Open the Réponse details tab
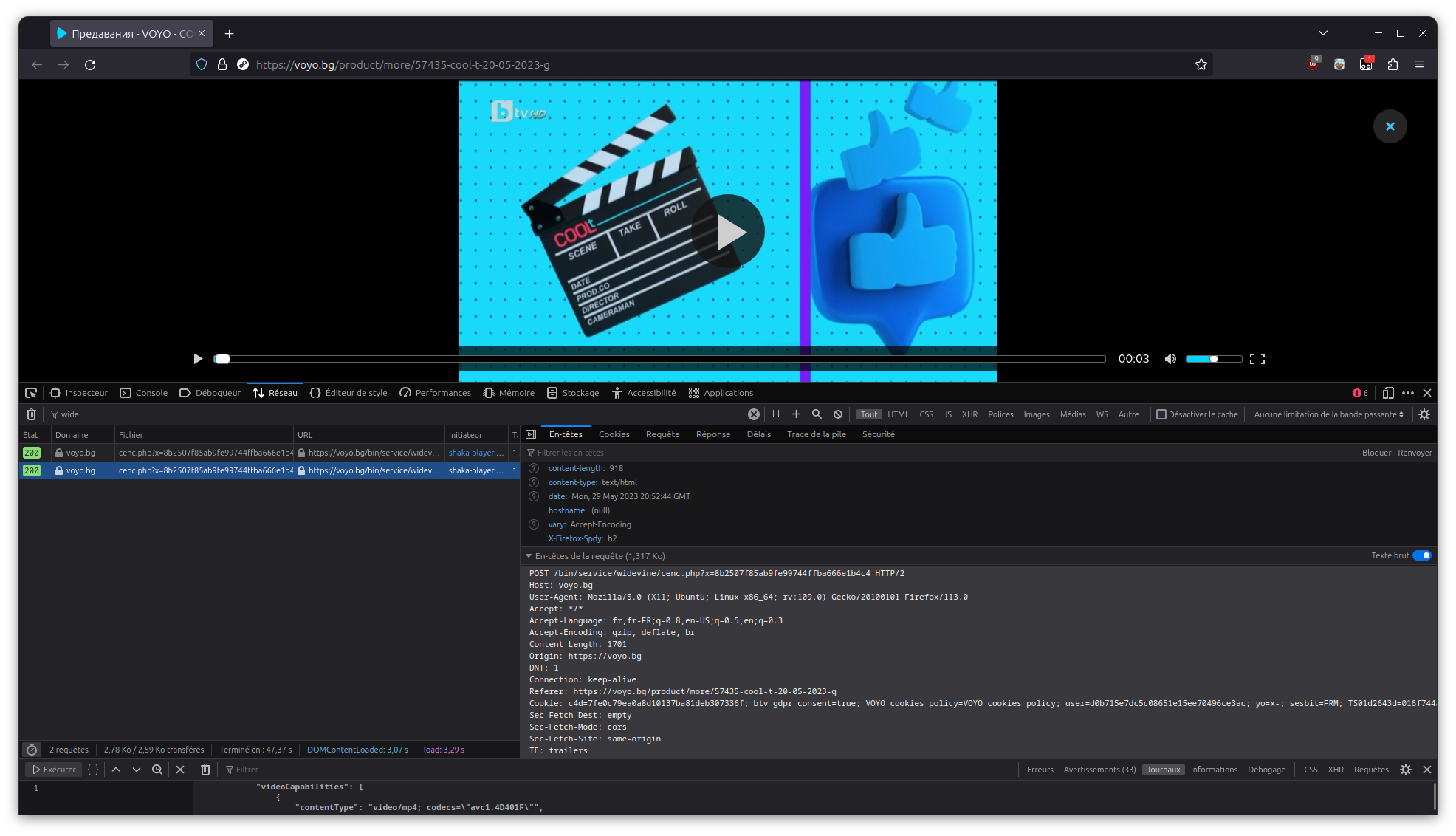 click(712, 434)
